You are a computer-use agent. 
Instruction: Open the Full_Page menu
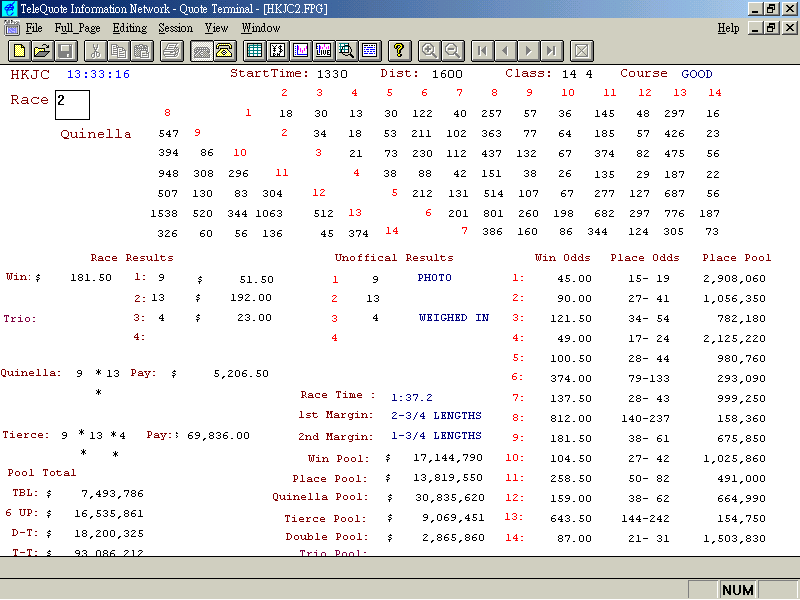(77, 28)
